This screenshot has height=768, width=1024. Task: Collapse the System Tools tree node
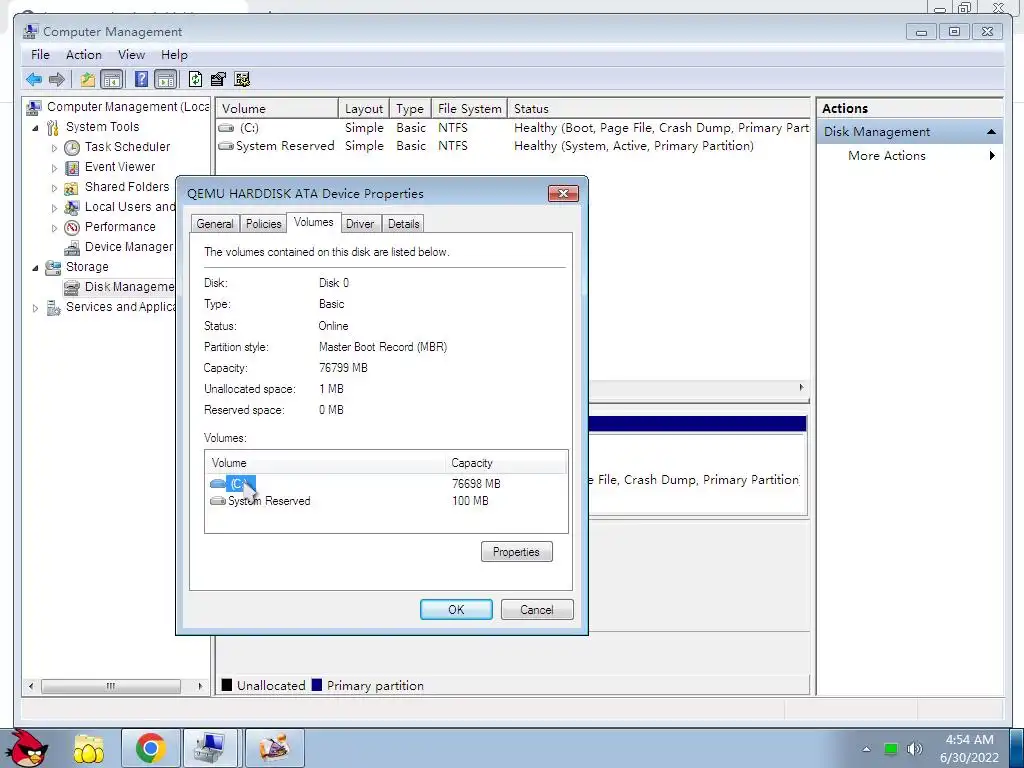pos(35,128)
